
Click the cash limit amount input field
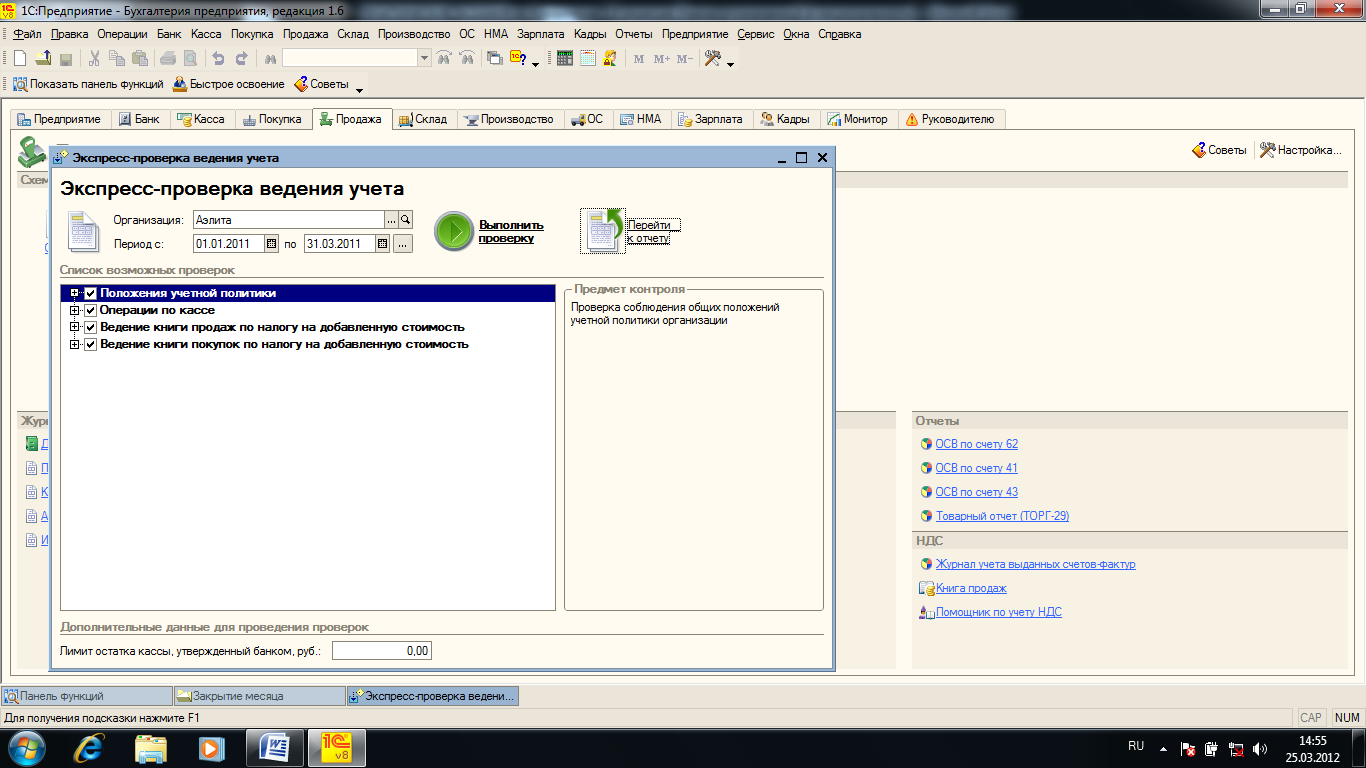[x=382, y=651]
